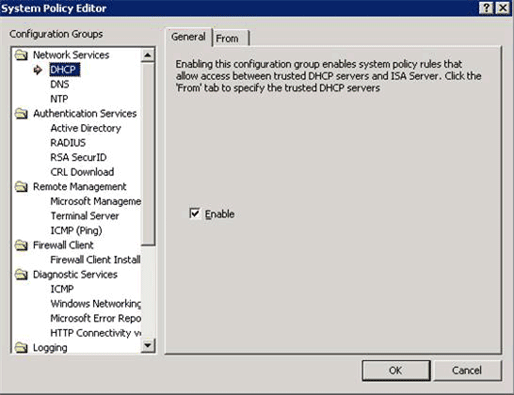This screenshot has width=514, height=395.
Task: Click the Authentication Services folder icon
Action: point(22,114)
